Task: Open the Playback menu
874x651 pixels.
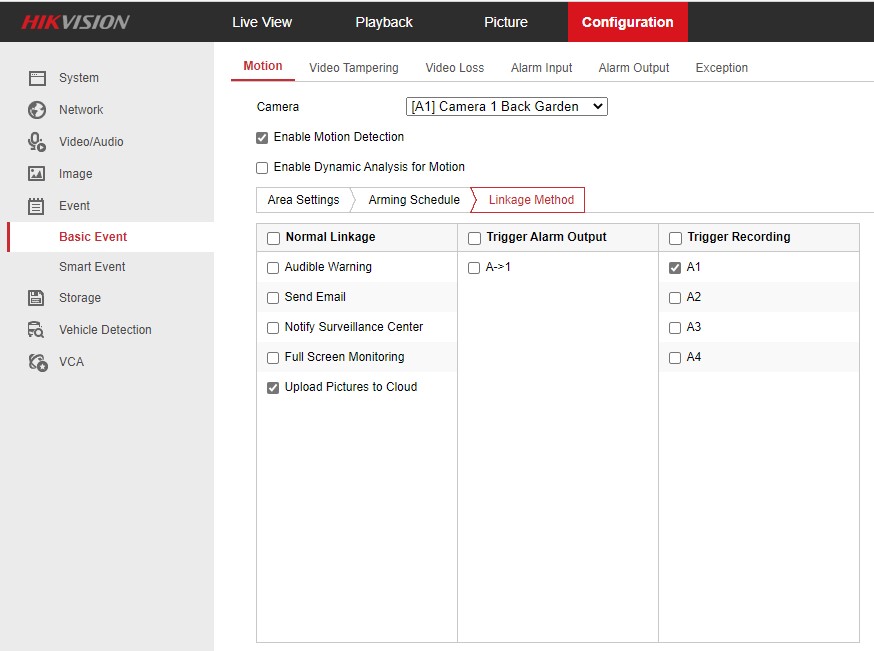Action: (384, 22)
